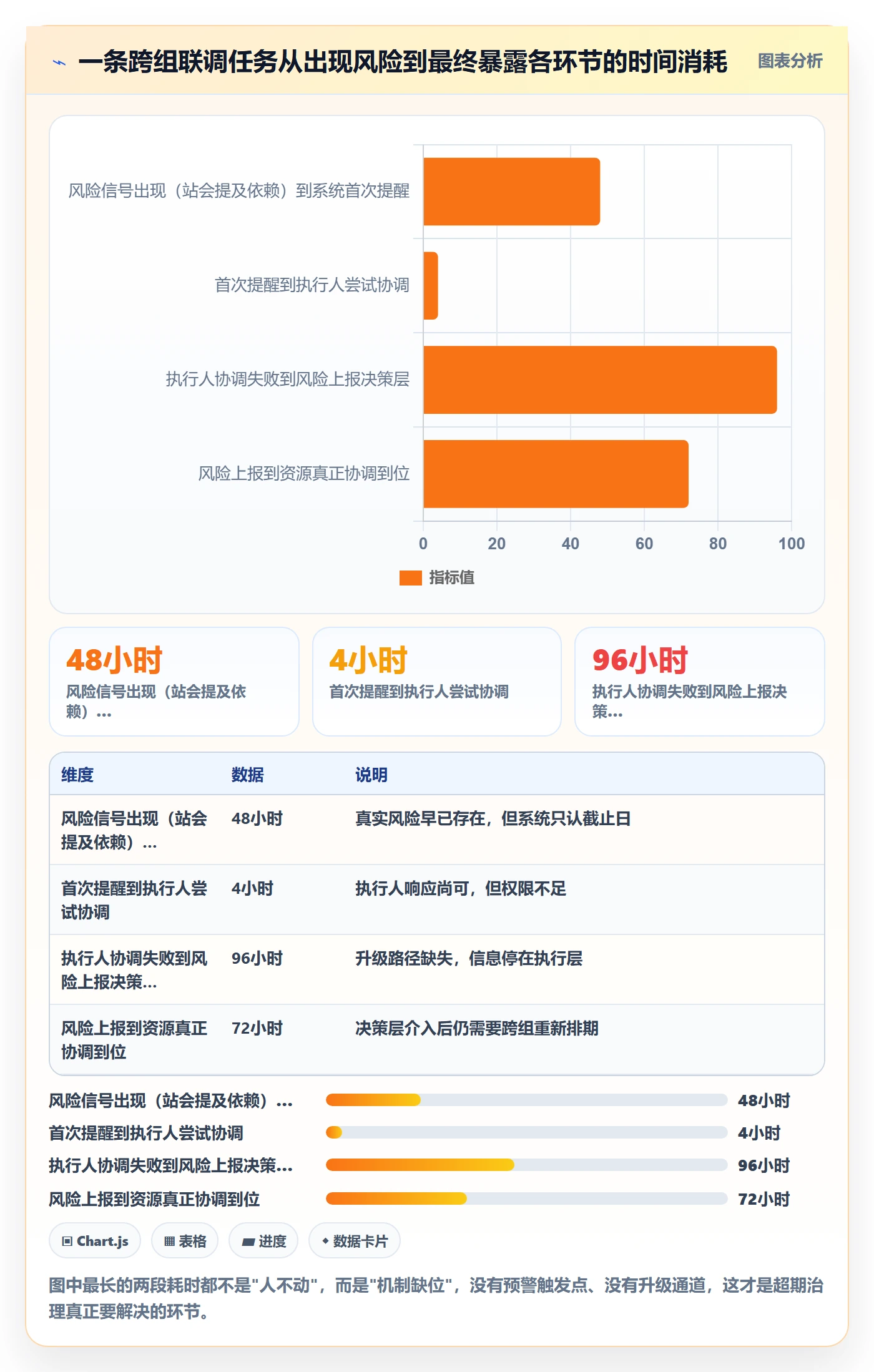Select the 数据卡片 tag

tap(355, 1241)
